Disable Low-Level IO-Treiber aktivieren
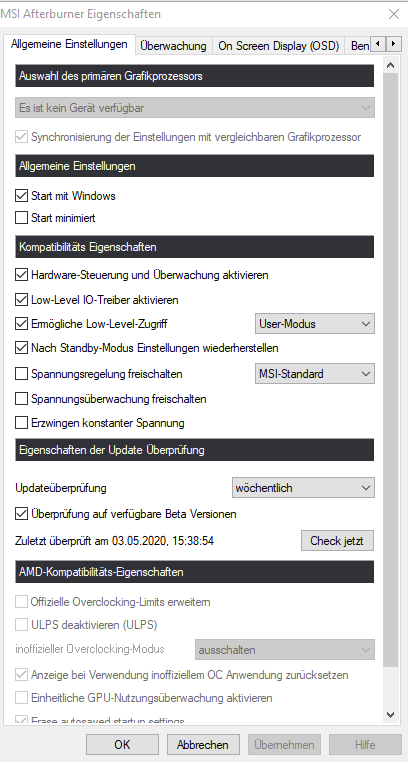The height and width of the screenshot is (762, 408). [21, 300]
